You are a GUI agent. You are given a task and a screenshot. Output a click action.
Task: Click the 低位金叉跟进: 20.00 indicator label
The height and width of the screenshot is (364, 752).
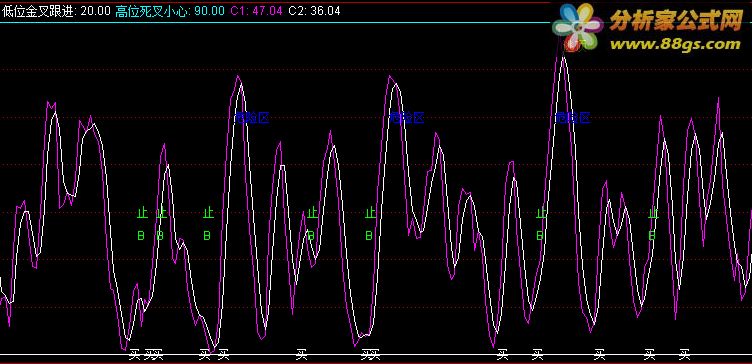click(56, 11)
